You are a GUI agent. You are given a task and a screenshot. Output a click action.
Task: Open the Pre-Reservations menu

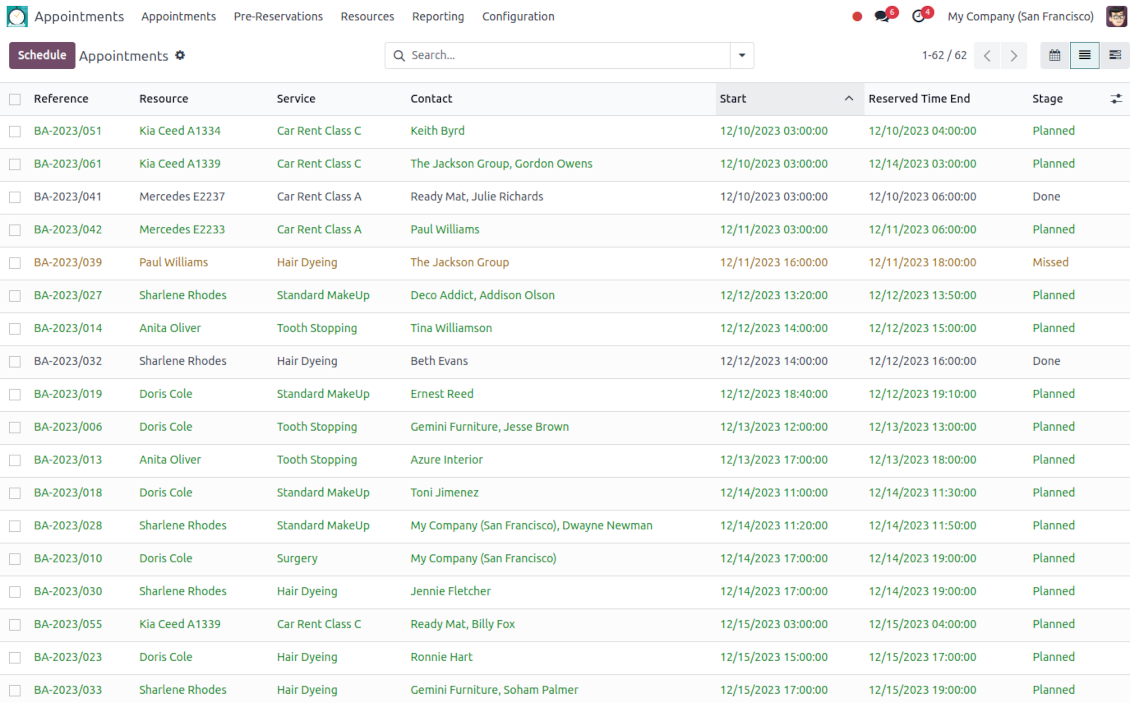tap(278, 17)
